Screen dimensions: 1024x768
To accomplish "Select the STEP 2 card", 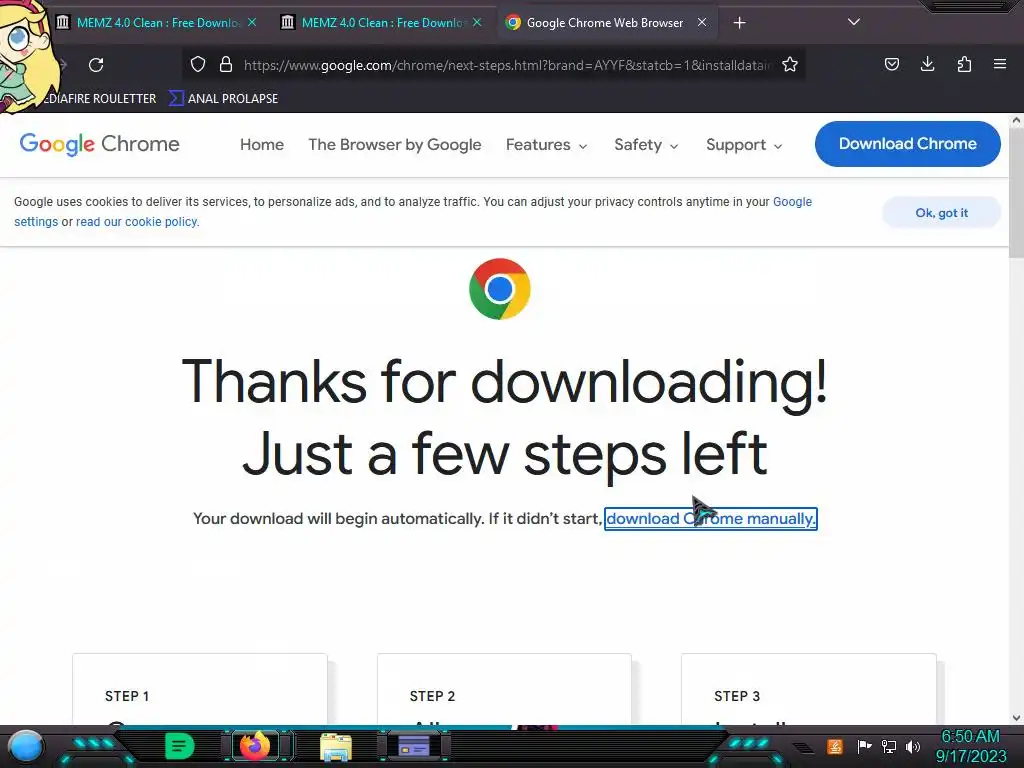I will [504, 689].
